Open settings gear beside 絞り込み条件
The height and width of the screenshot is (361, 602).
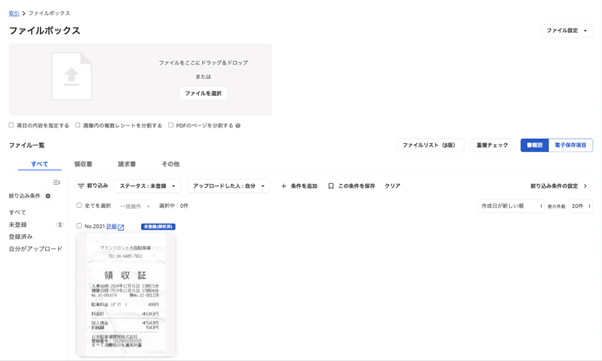tap(48, 196)
